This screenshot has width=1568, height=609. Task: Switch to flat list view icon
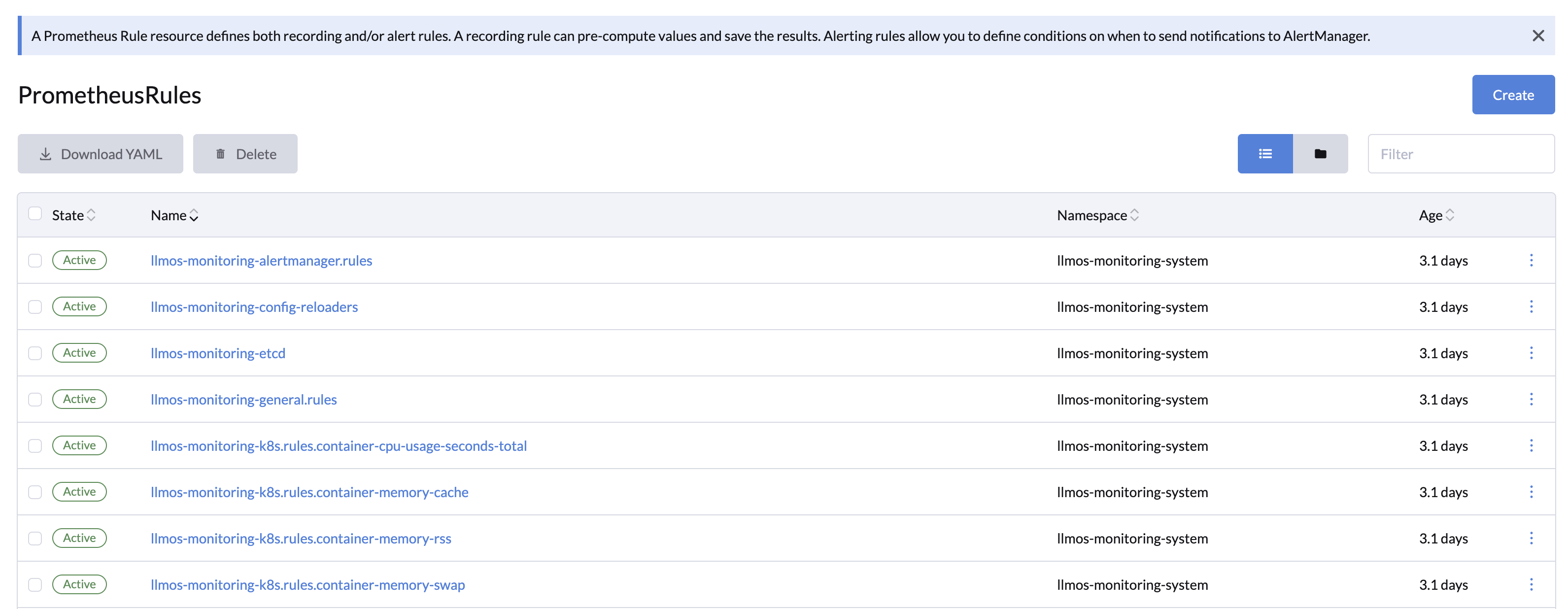pos(1265,154)
